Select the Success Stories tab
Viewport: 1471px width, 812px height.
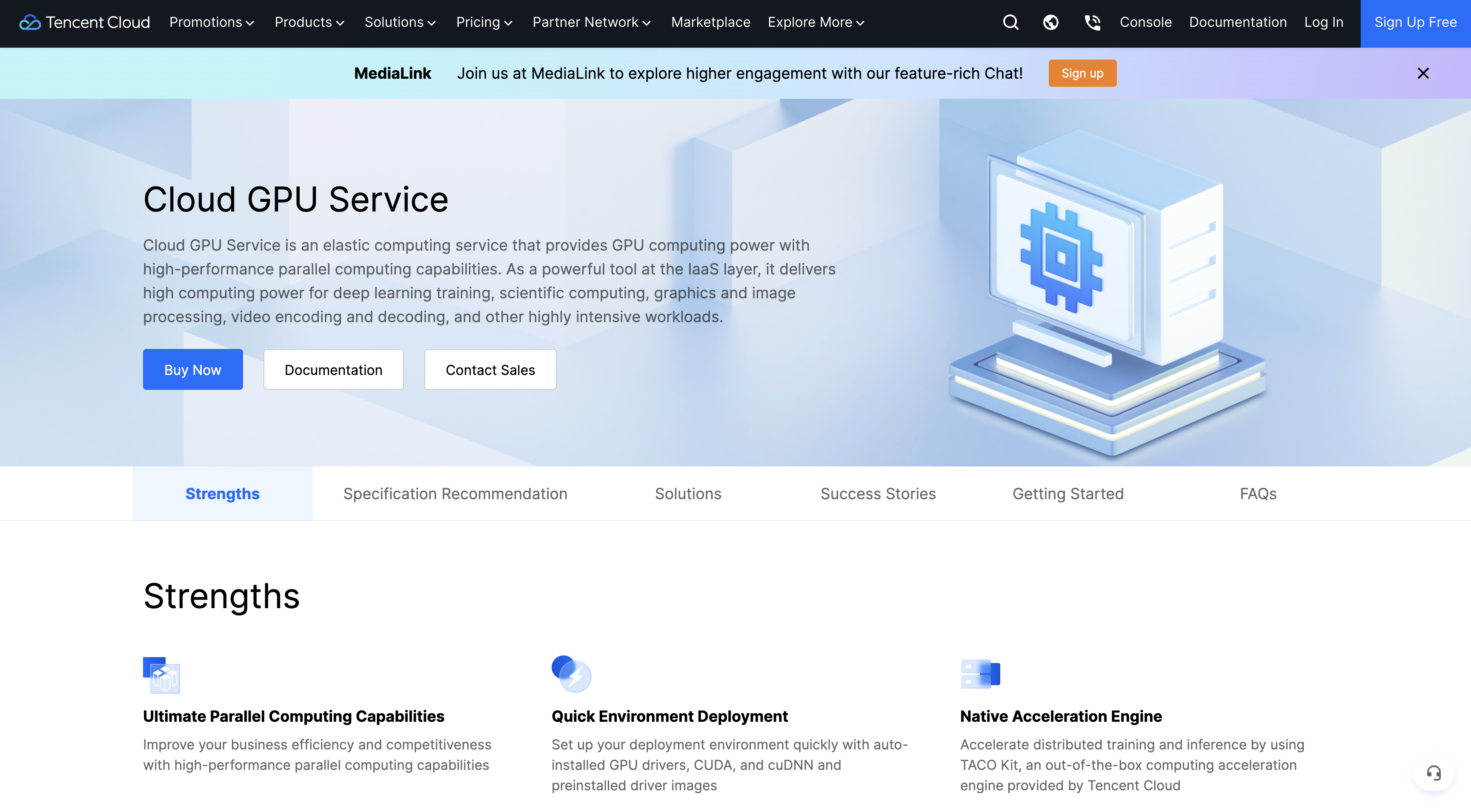[878, 493]
